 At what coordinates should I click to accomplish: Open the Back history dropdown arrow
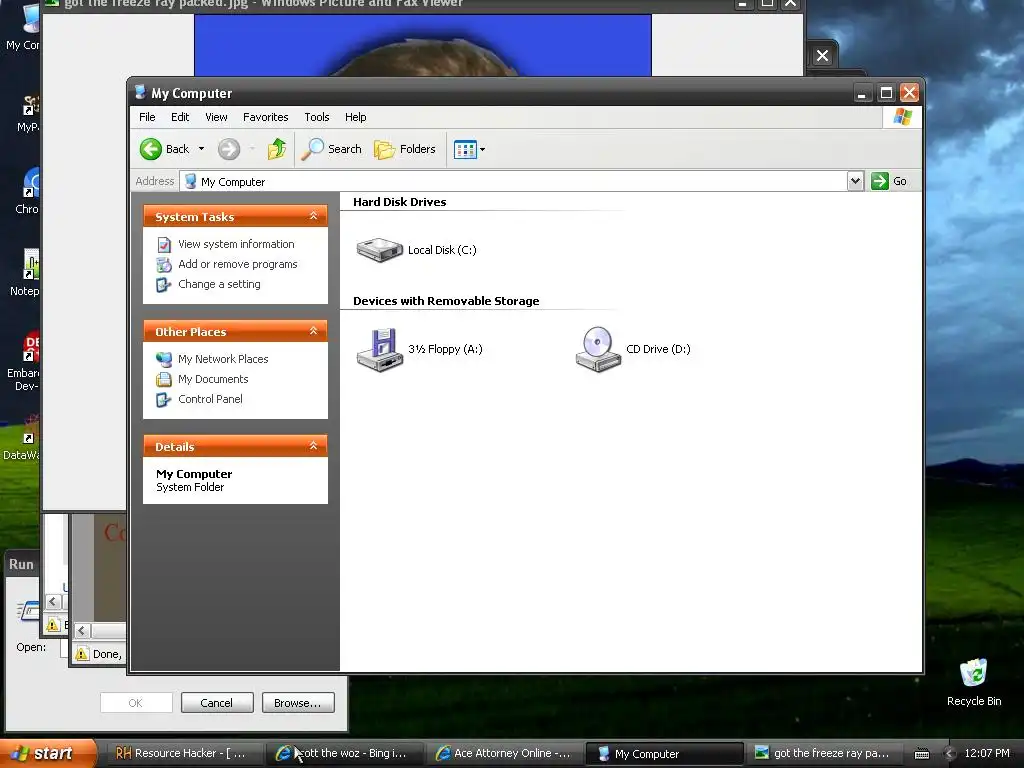point(201,149)
